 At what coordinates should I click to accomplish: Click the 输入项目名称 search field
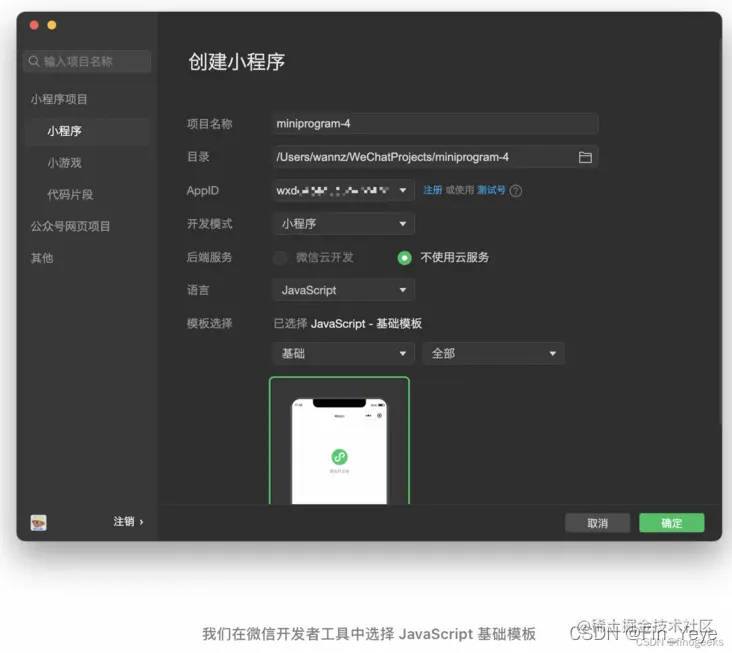click(x=87, y=62)
